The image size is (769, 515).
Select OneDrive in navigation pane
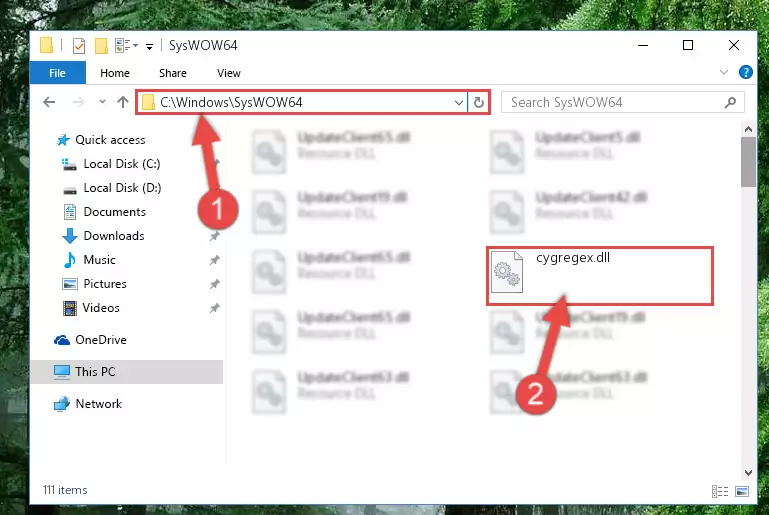tap(101, 340)
